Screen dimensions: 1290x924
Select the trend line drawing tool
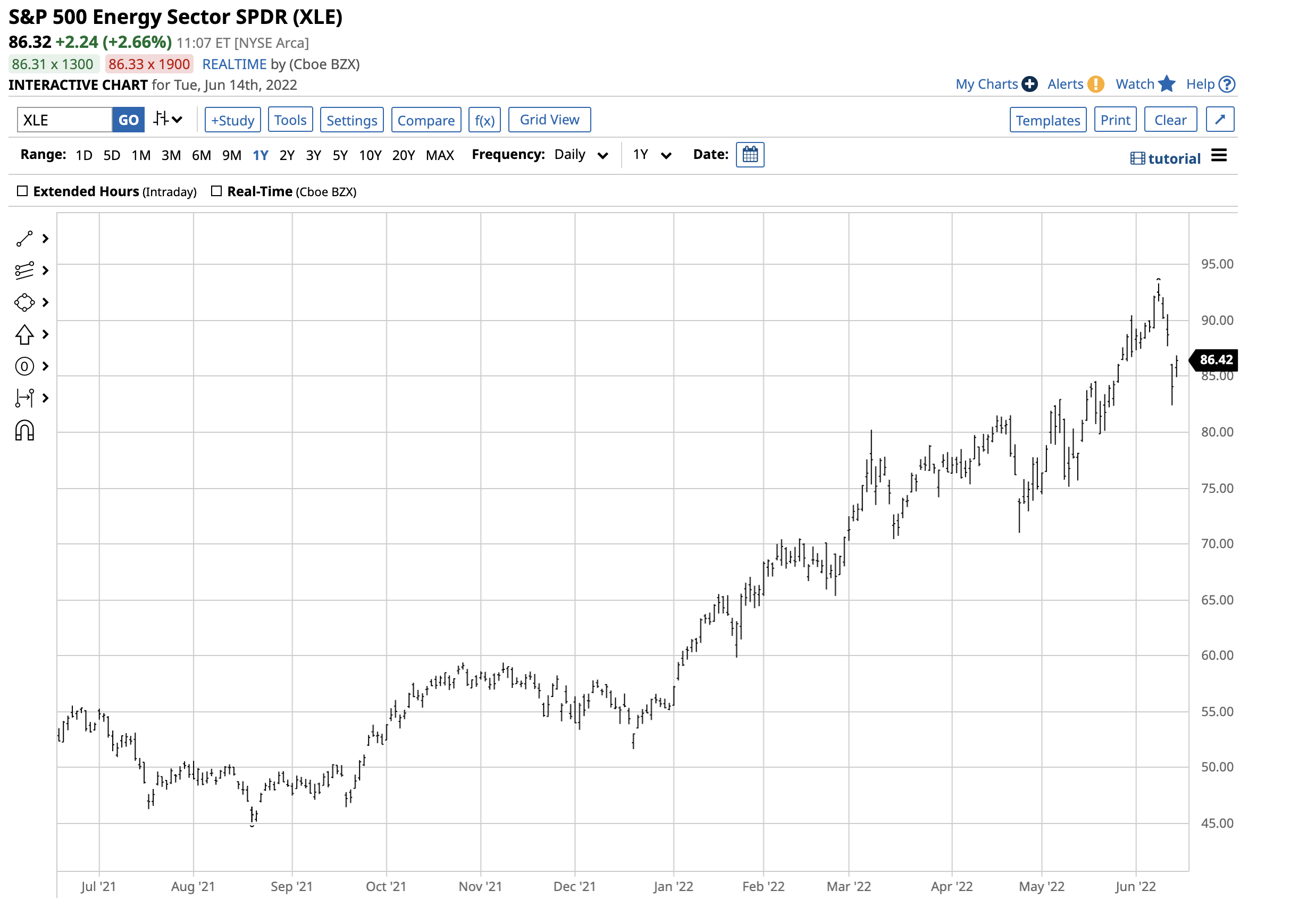point(24,239)
